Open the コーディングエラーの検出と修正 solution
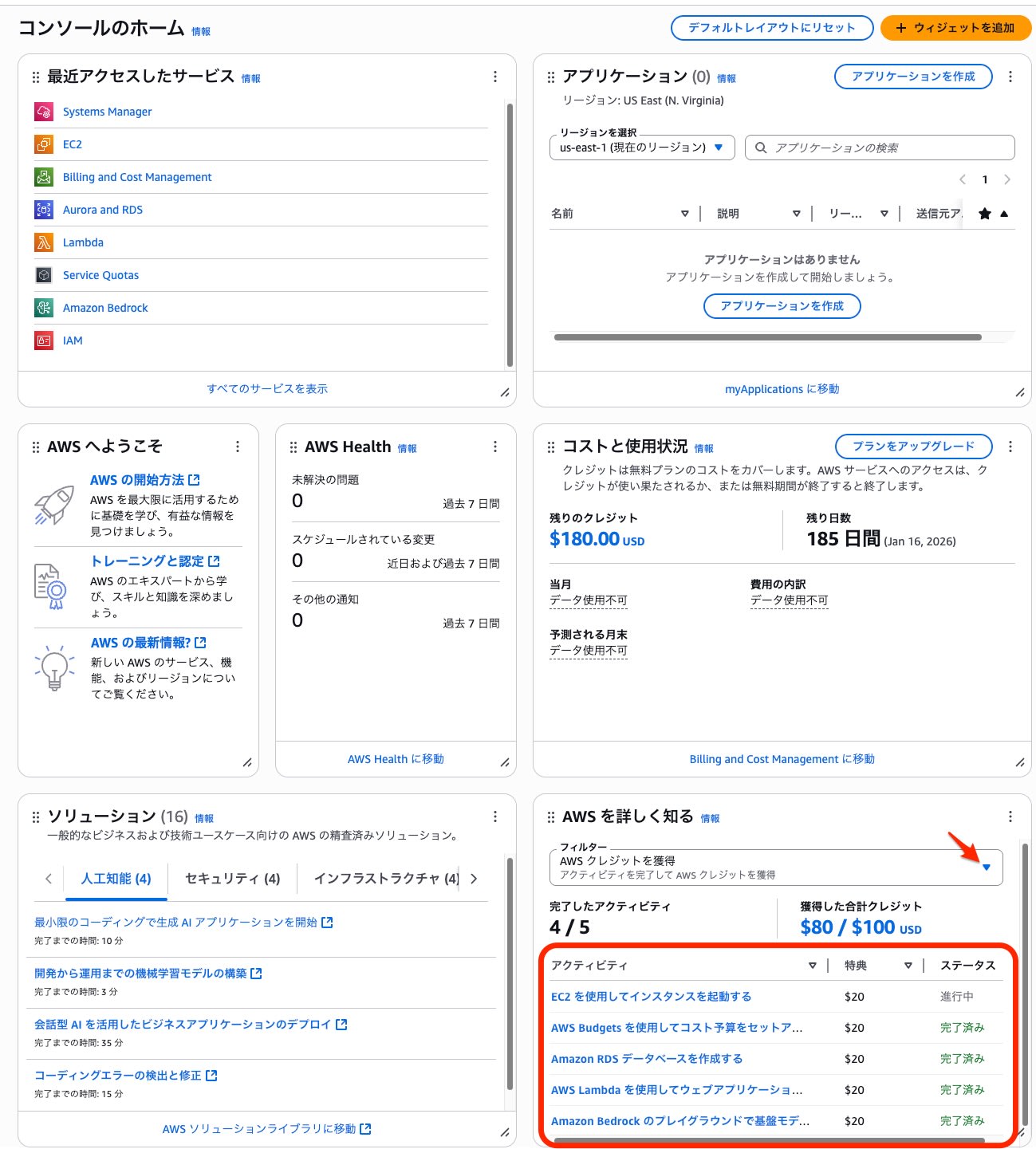 (x=126, y=1076)
